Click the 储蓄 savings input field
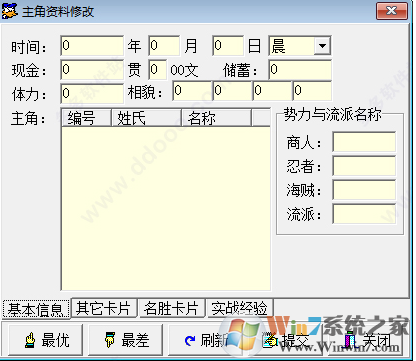 [300, 69]
